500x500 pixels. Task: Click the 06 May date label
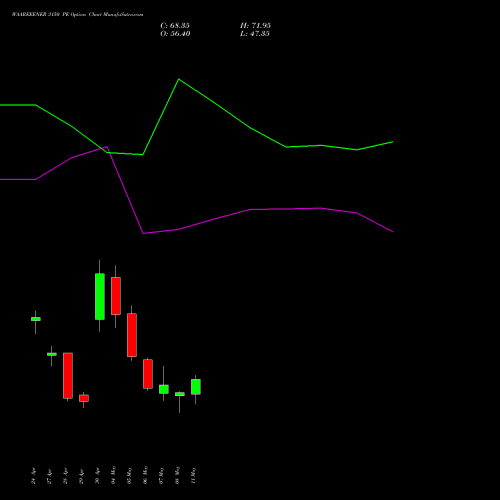point(145,475)
